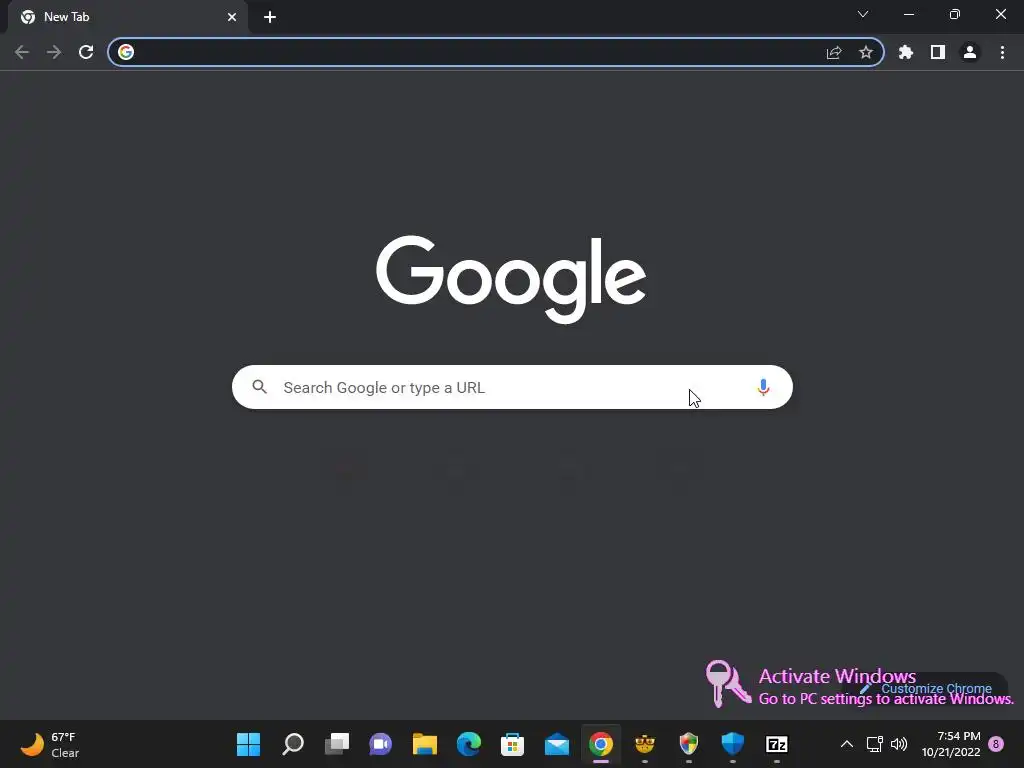Click the Google icon in address bar
The image size is (1024, 768).
pyautogui.click(x=126, y=52)
